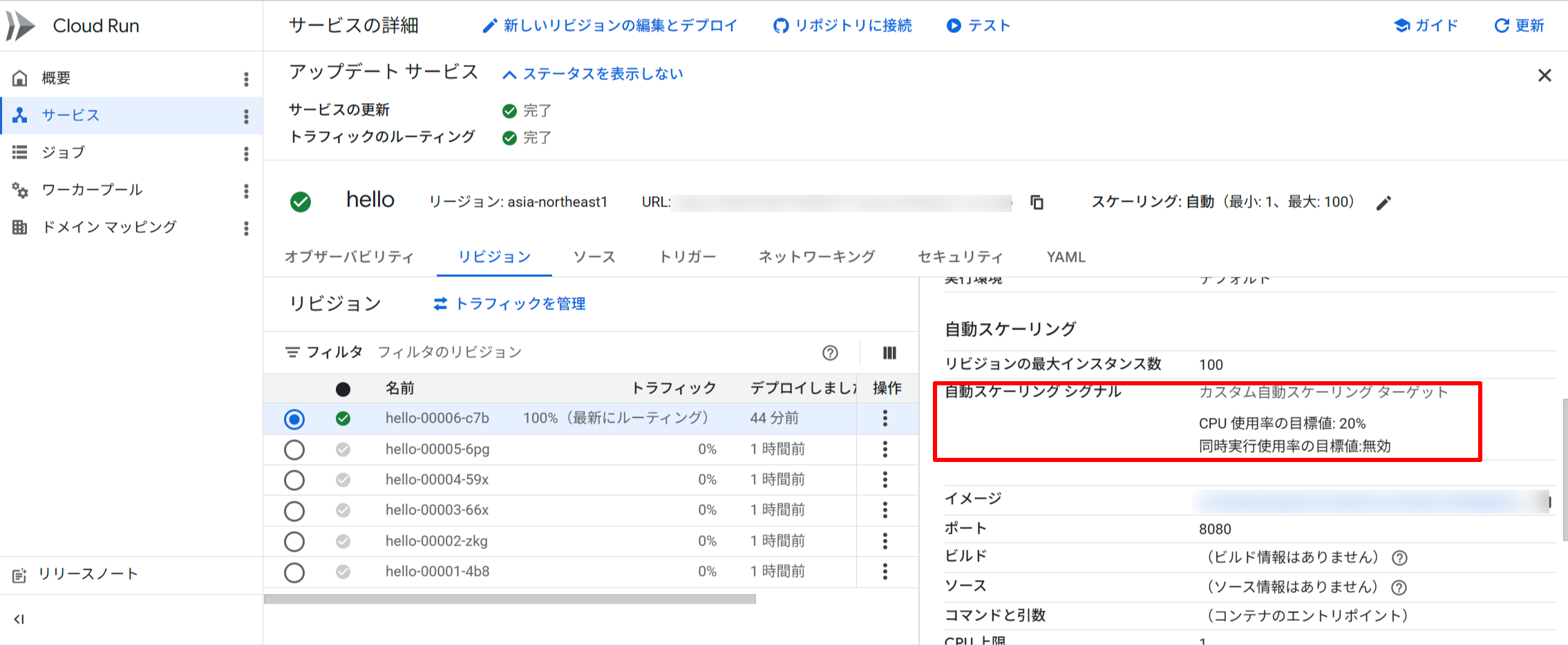
Task: Select revision hello-00006-c7b radio button
Action: [294, 418]
